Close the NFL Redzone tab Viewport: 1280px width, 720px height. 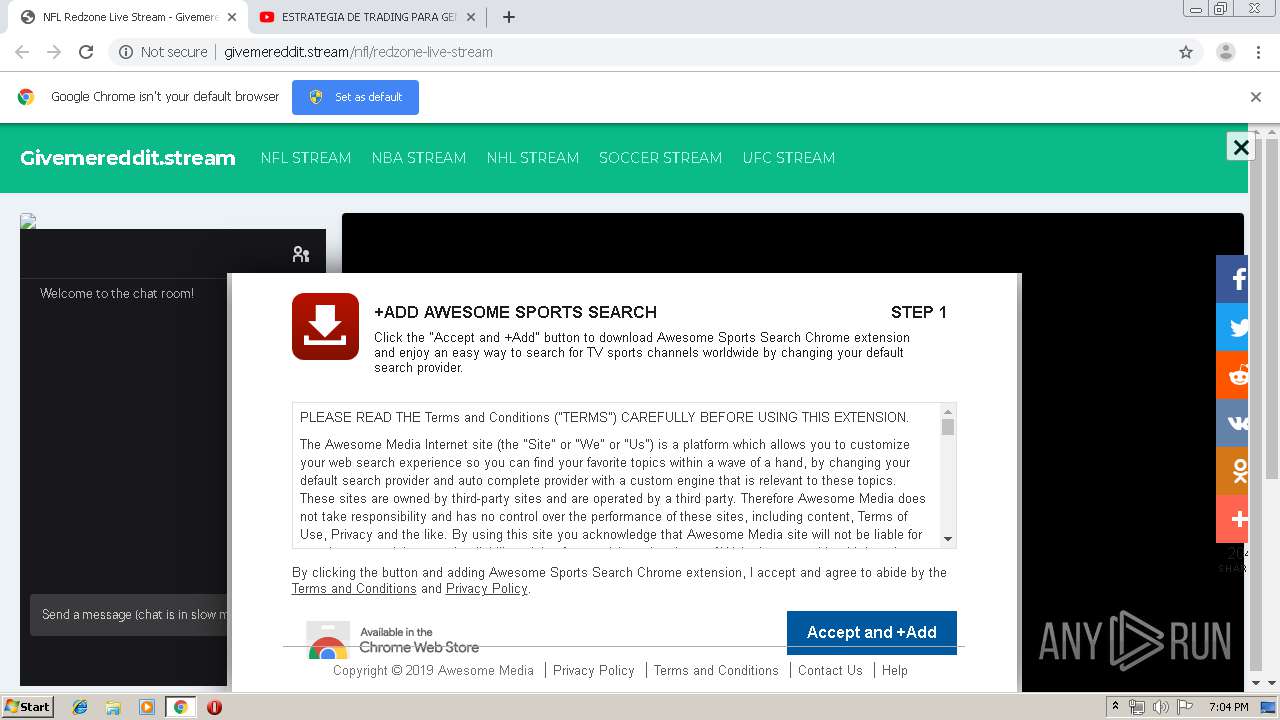pyautogui.click(x=232, y=17)
